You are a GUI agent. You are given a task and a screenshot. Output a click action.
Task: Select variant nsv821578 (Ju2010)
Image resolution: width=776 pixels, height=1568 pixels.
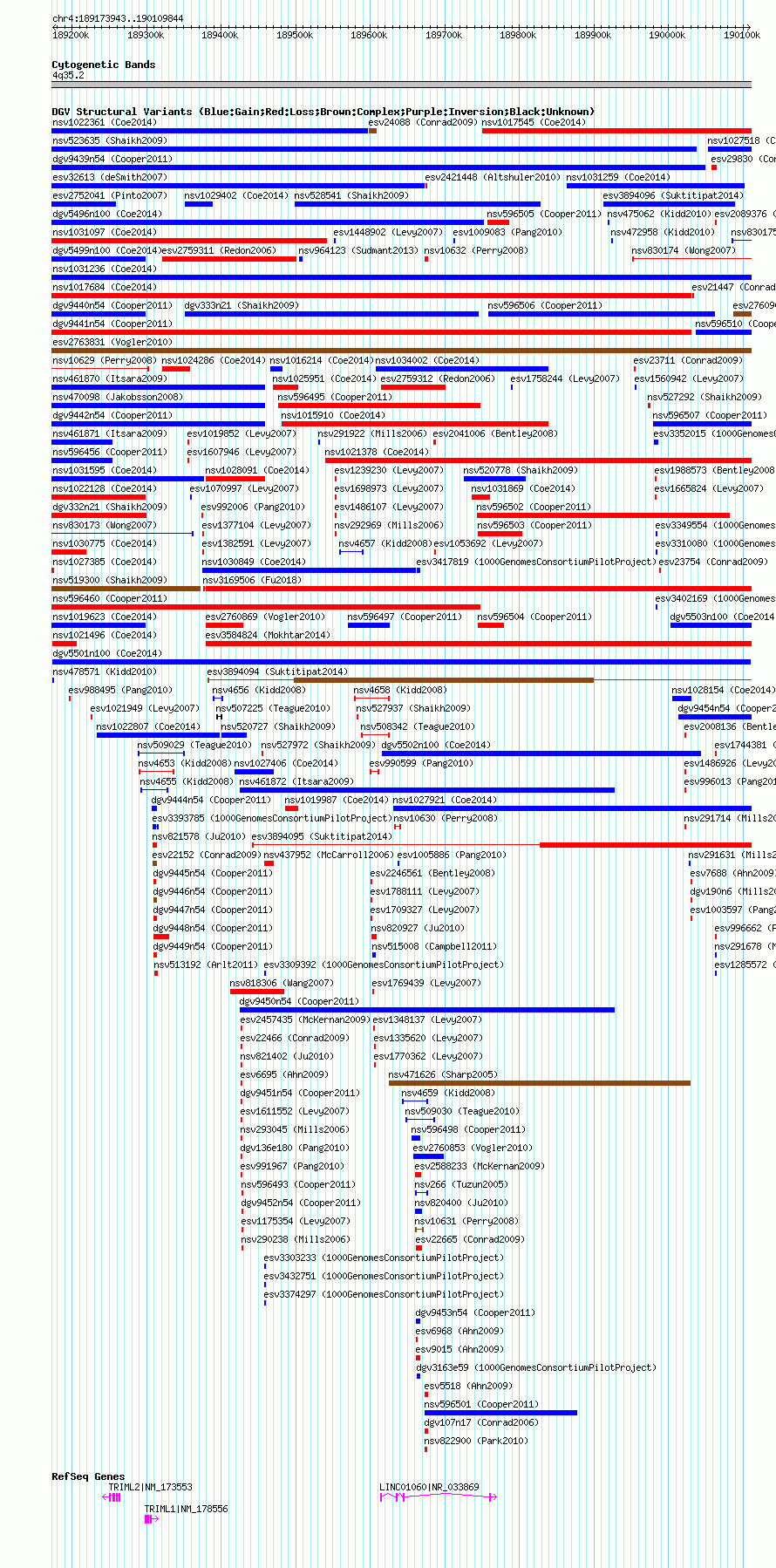(199, 836)
